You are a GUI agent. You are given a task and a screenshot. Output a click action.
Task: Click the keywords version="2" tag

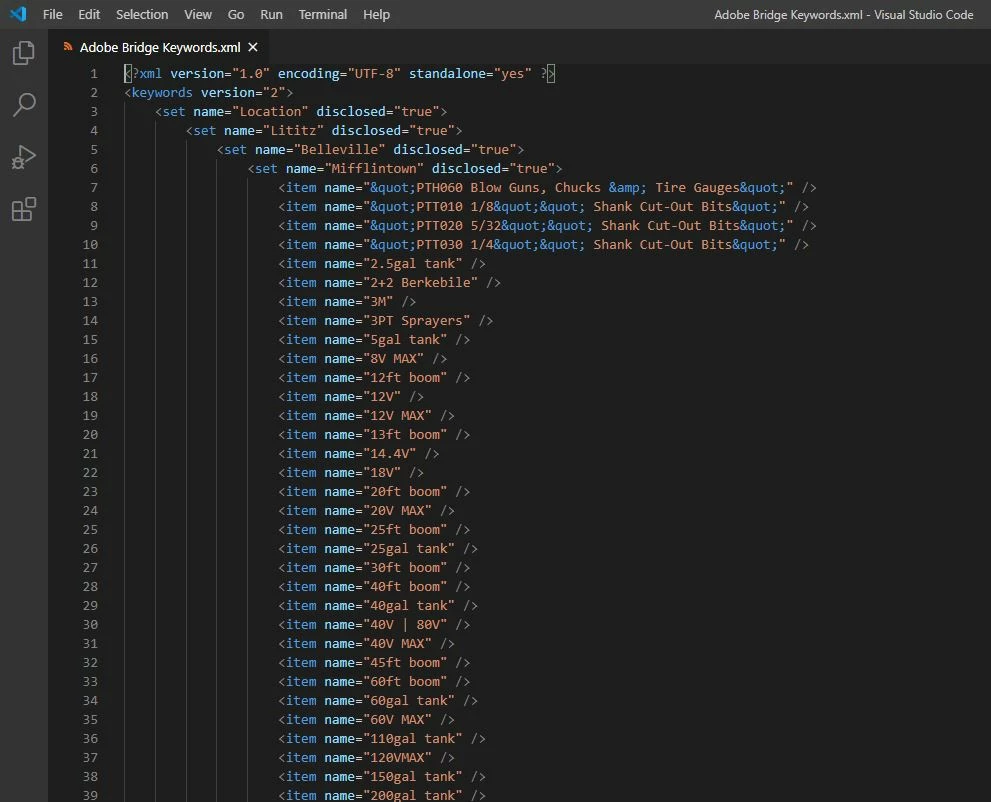tap(209, 93)
